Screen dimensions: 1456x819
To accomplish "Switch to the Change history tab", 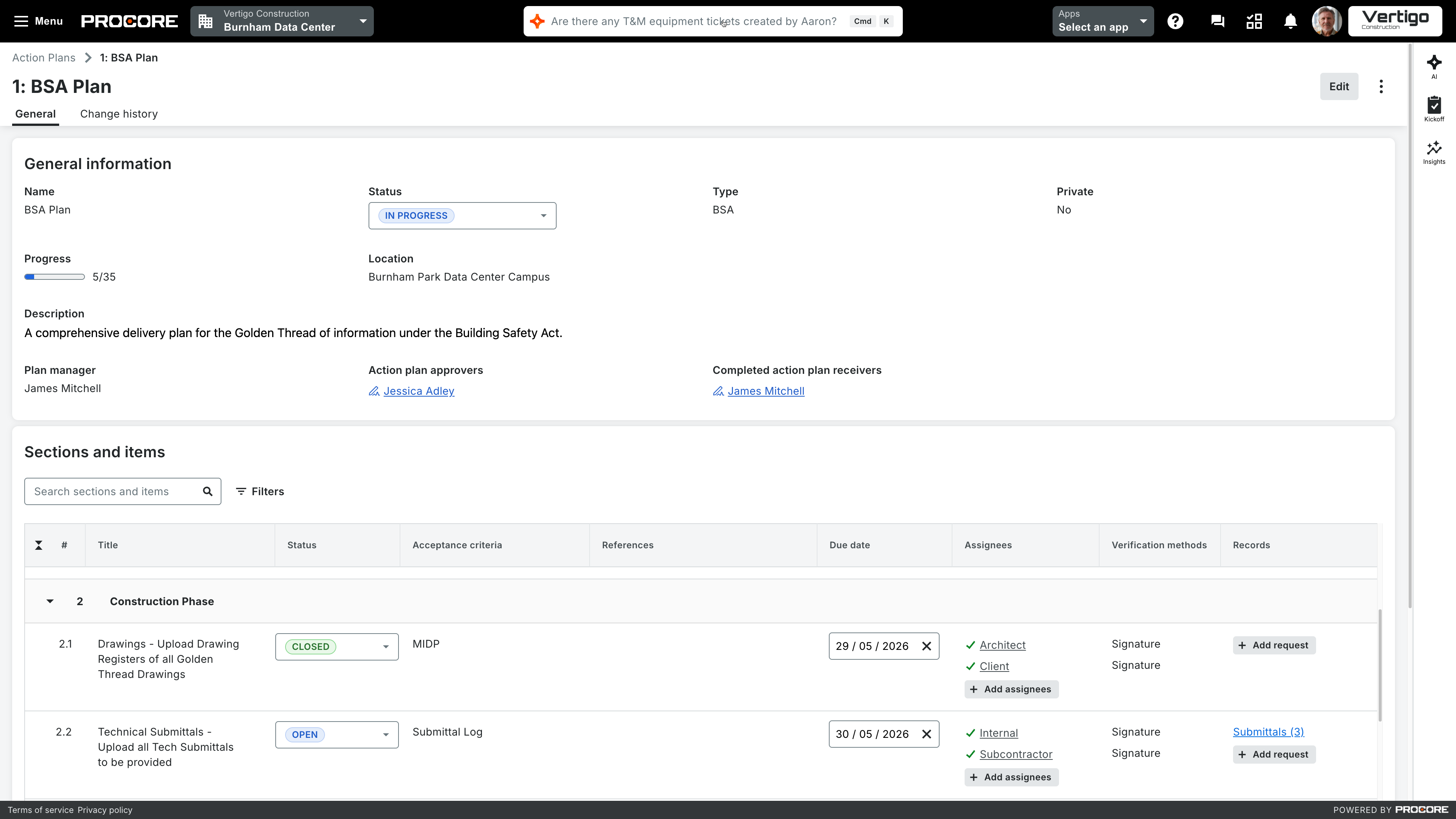I will click(119, 114).
